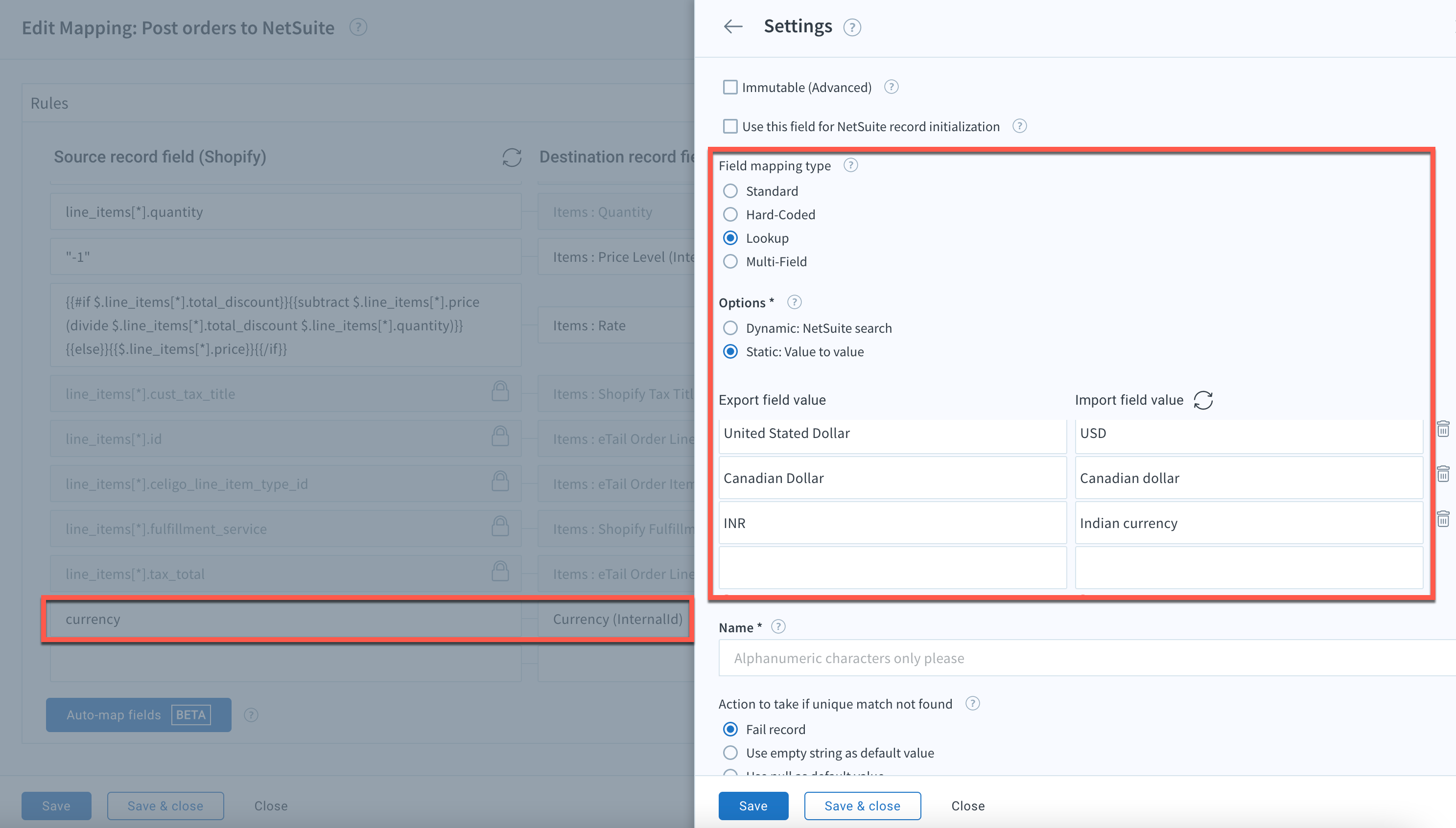Click blank source field under currency
Screen dimensions: 1456x828
point(285,664)
